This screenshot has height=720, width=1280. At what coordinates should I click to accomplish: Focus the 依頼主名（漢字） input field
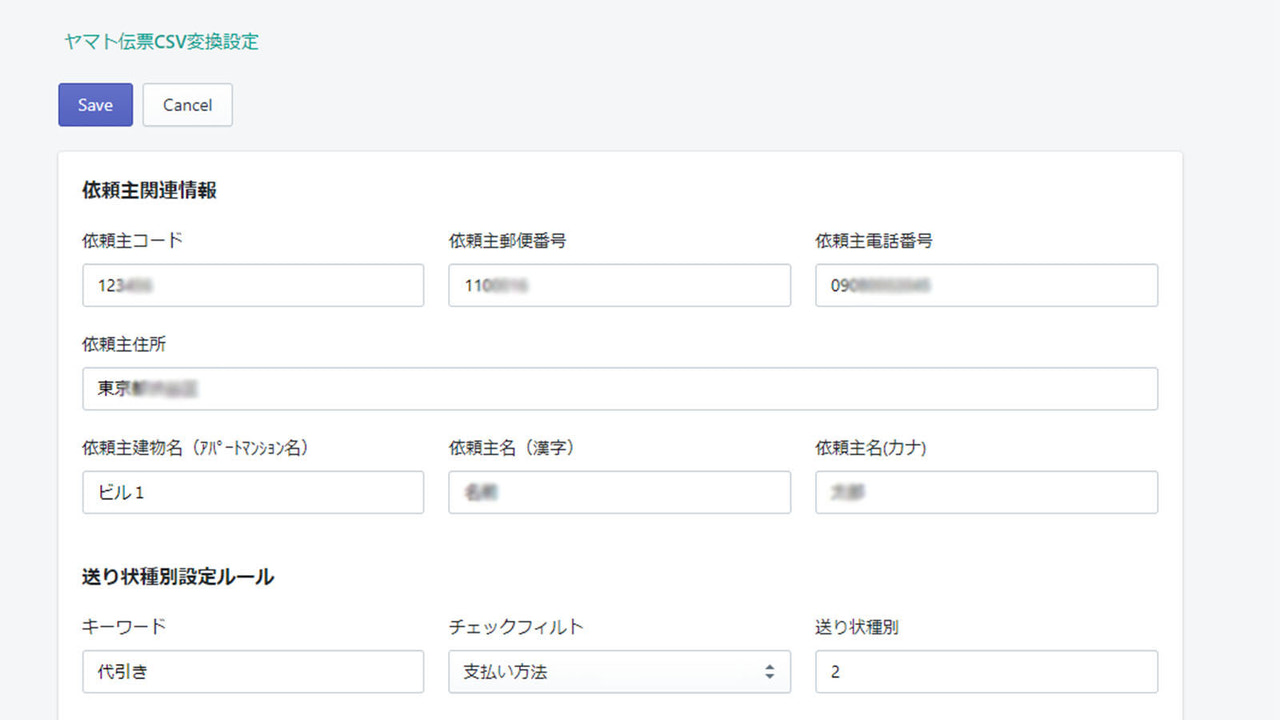(x=619, y=492)
